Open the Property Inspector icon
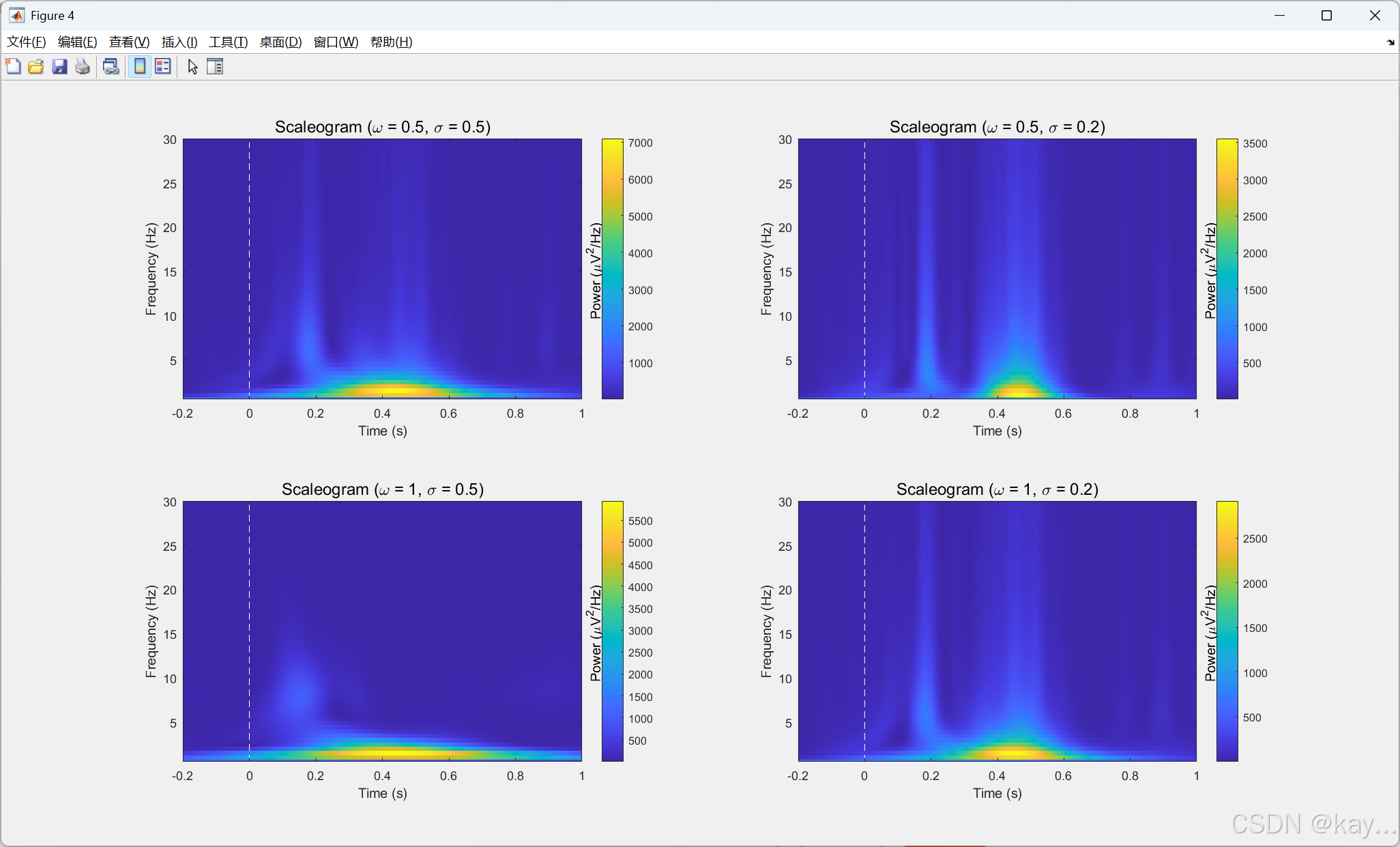The height and width of the screenshot is (847, 1400). pos(215,66)
